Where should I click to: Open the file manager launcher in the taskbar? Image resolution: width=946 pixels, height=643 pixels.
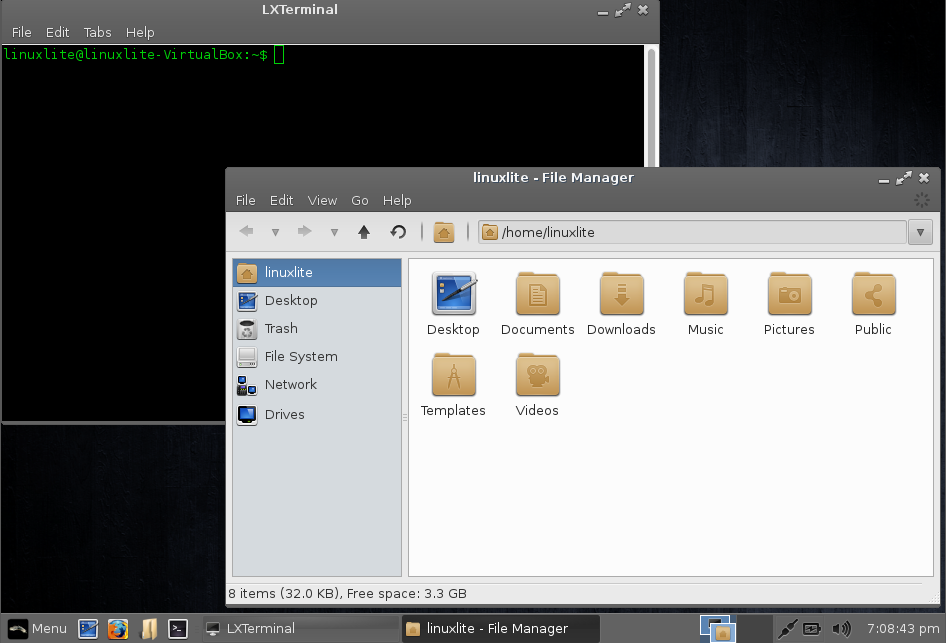point(148,629)
